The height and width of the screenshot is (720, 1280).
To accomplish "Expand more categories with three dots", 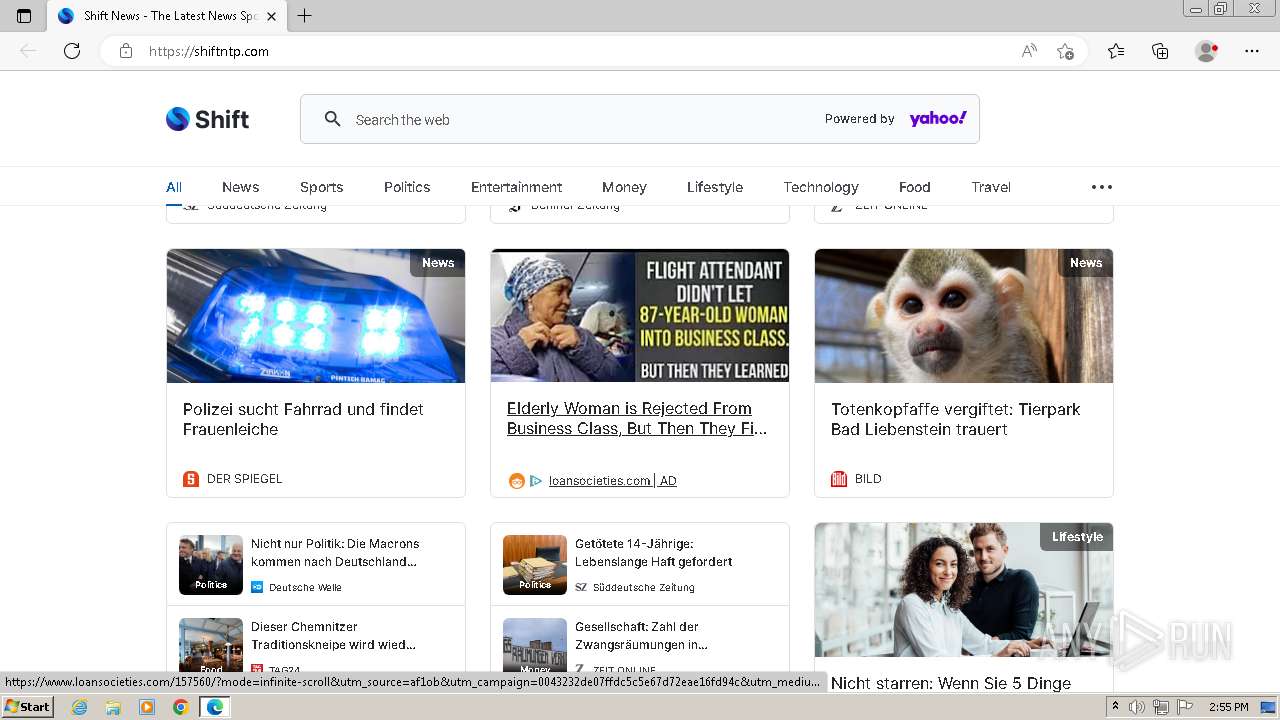I will pyautogui.click(x=1102, y=187).
